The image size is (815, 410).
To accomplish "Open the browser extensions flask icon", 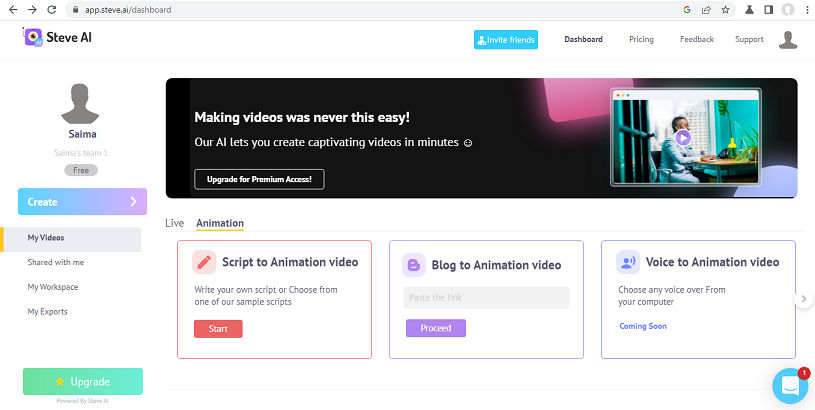I will pos(750,9).
